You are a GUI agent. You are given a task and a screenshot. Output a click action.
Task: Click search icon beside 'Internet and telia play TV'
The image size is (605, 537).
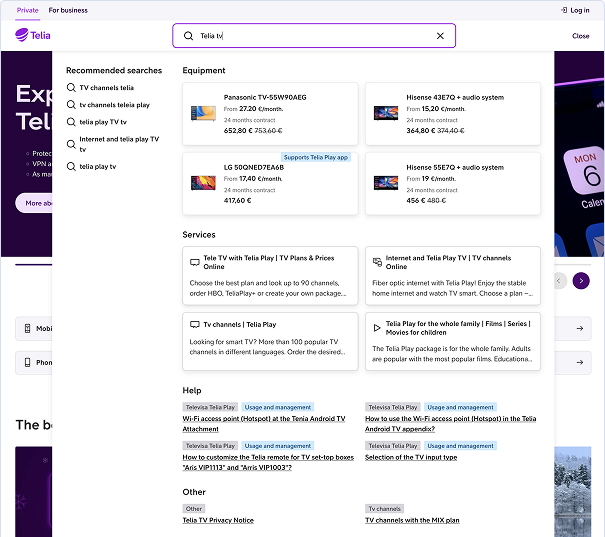71,144
